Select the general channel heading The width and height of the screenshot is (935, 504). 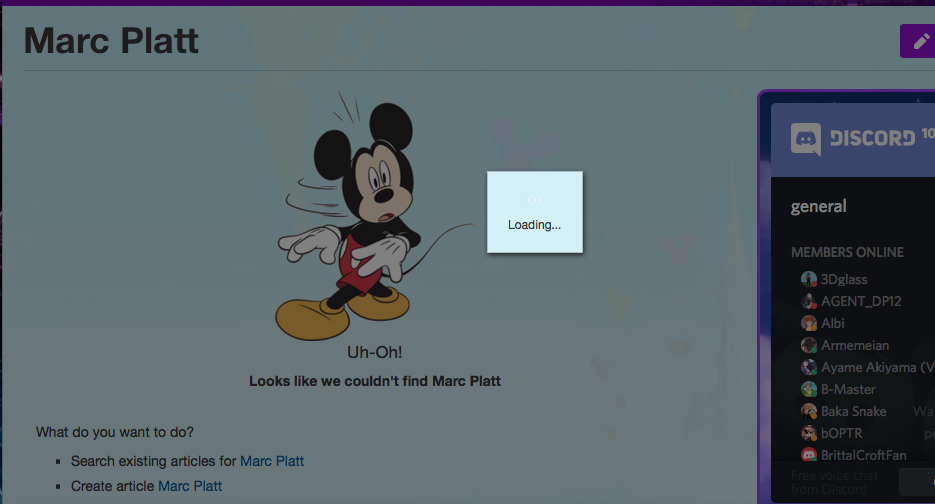coord(818,207)
